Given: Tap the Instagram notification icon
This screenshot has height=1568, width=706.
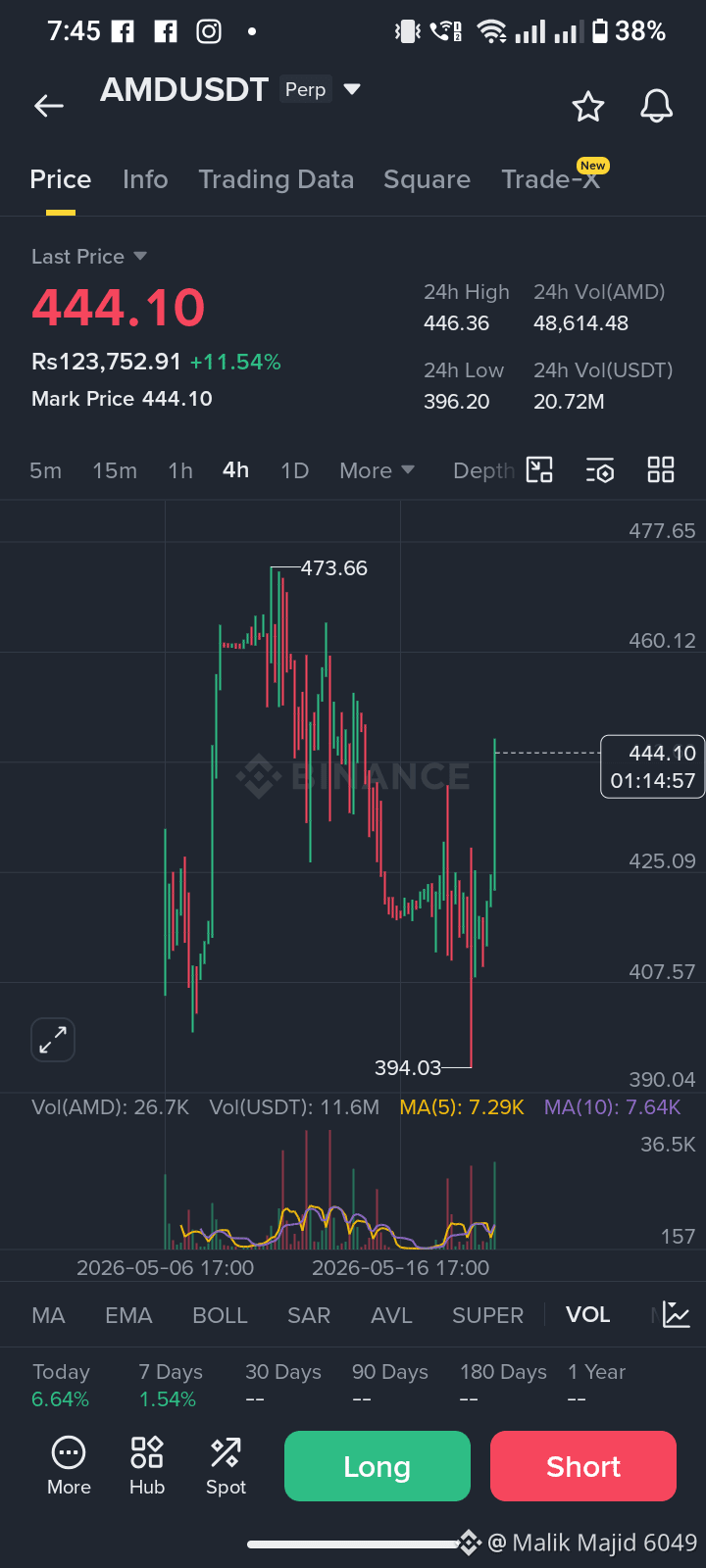Looking at the screenshot, I should 209,31.
